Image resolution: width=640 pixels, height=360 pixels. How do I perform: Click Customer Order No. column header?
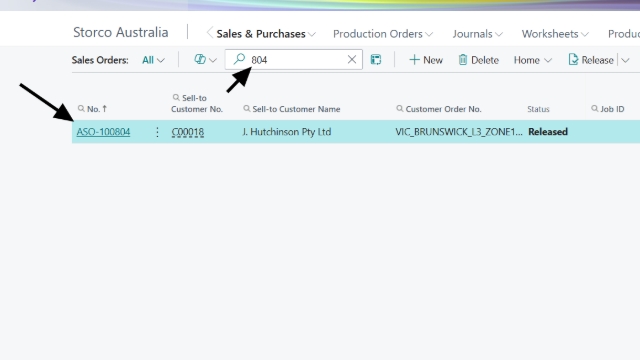439,109
